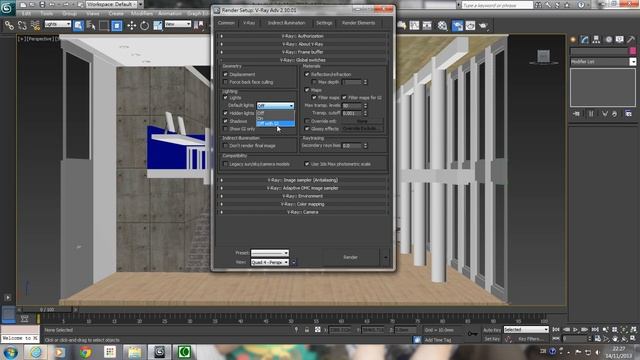Click the Pin Stack icon
This screenshot has height=360, width=640.
(x=576, y=114)
